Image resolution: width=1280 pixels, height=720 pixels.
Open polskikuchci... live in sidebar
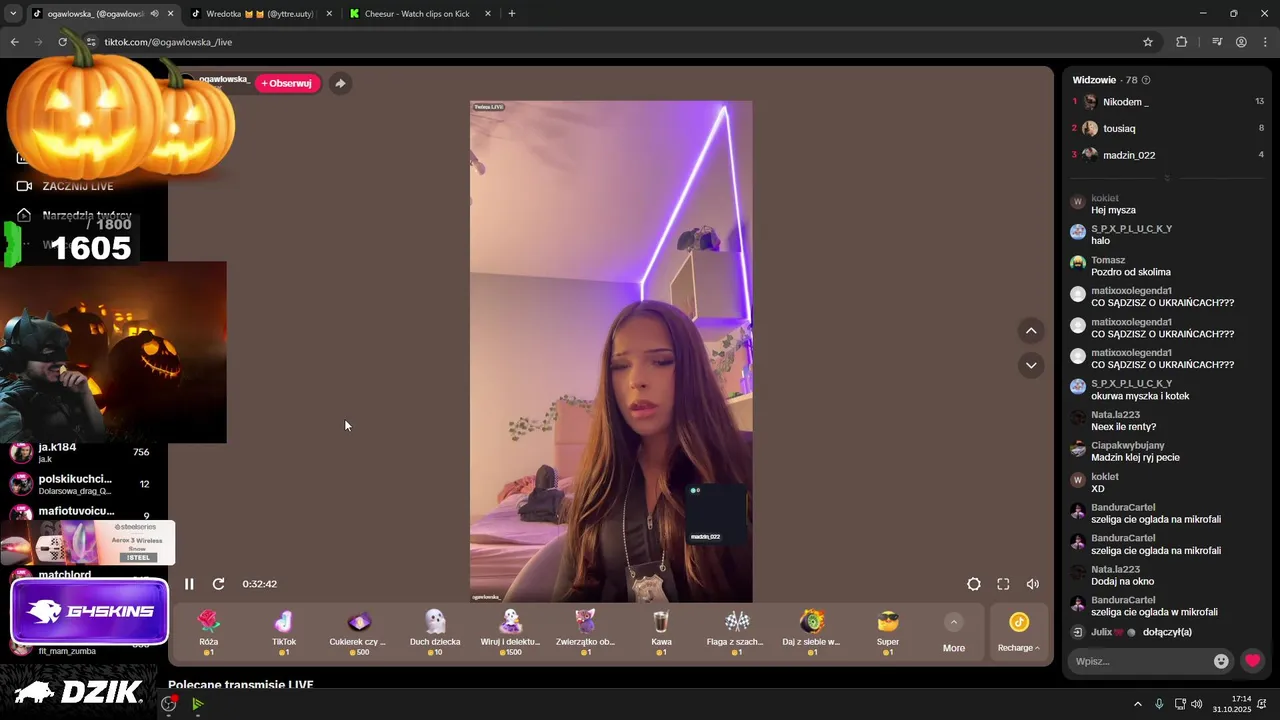(x=80, y=484)
